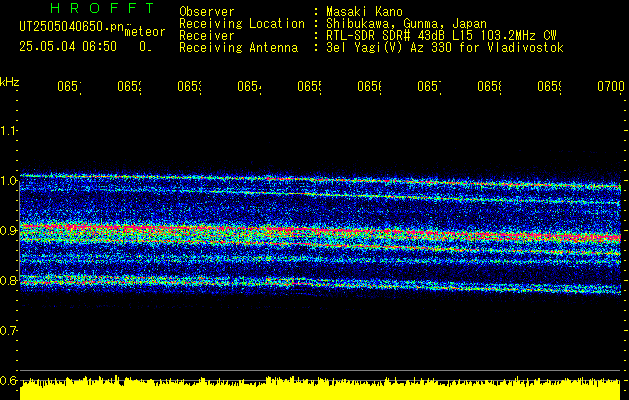Click the 0657 time axis marker
The width and height of the screenshot is (629, 400).
(x=429, y=87)
